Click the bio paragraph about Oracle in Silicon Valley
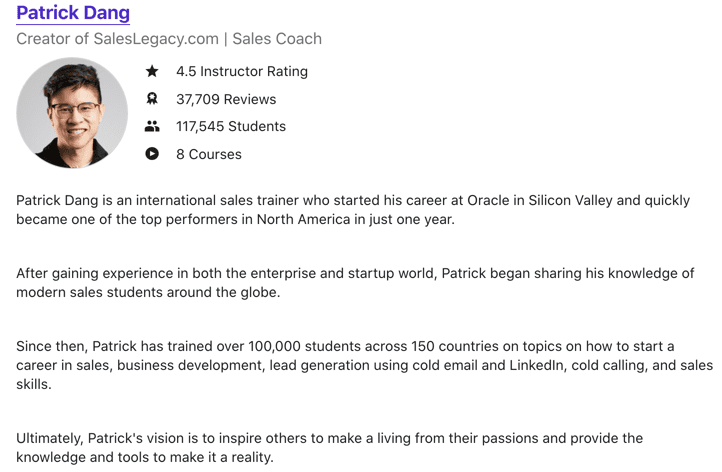This screenshot has height=472, width=722. (353, 210)
